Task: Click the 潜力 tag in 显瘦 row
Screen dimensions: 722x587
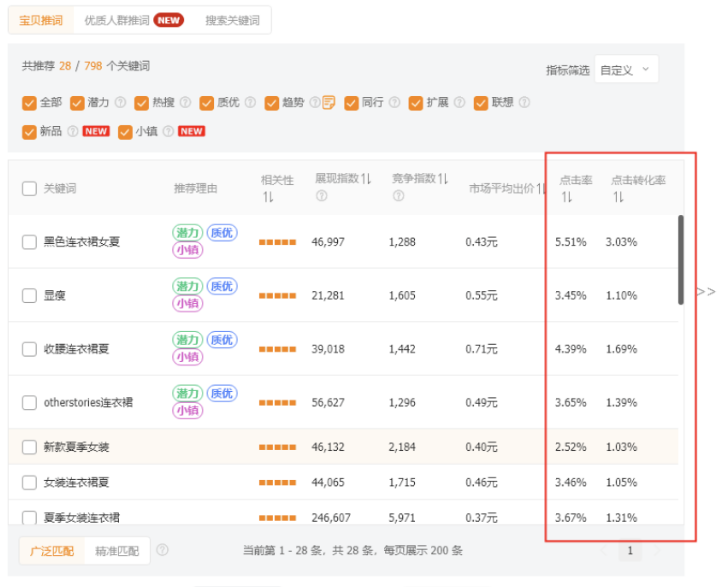Action: click(187, 286)
